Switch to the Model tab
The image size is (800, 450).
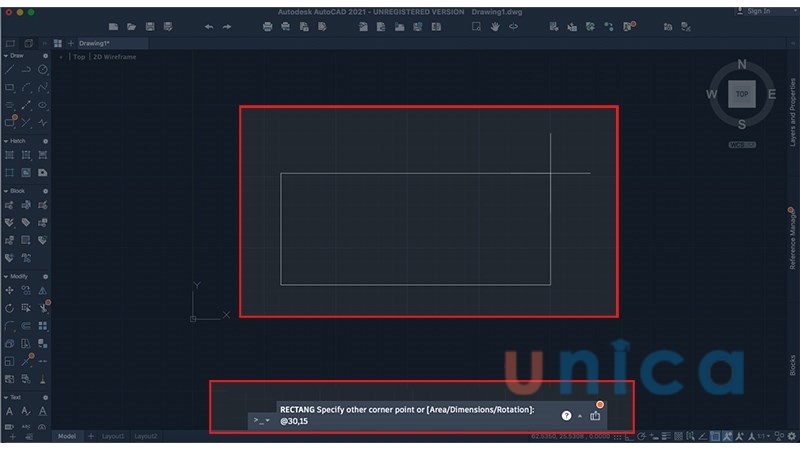(67, 437)
